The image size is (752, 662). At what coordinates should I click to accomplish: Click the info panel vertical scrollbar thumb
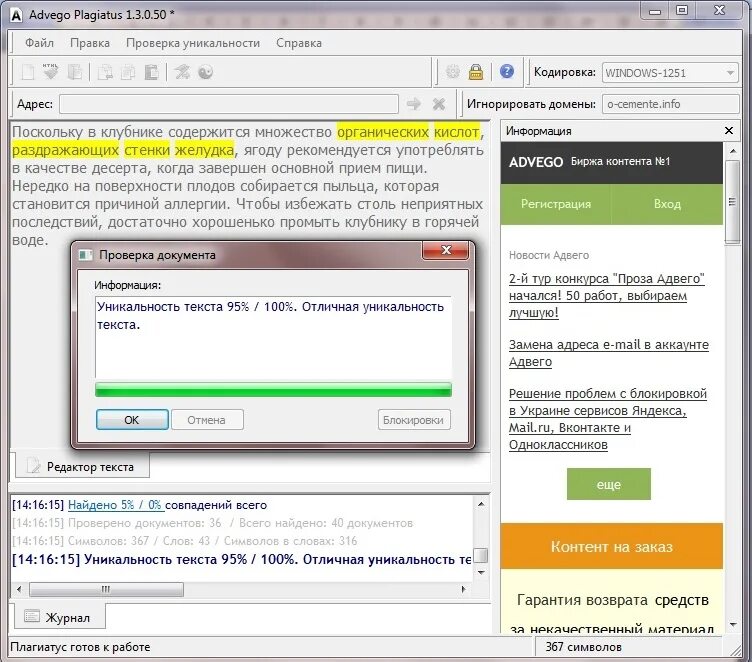(732, 202)
